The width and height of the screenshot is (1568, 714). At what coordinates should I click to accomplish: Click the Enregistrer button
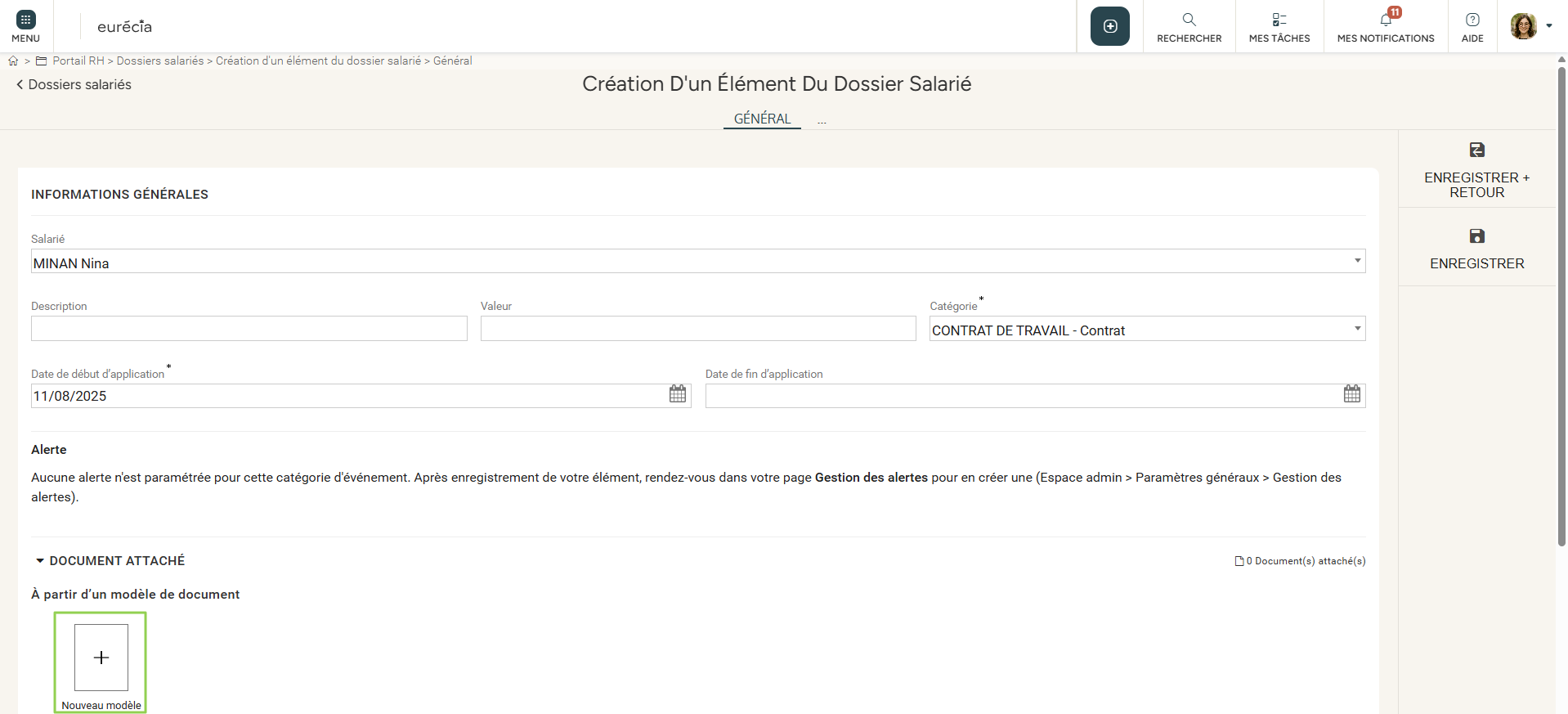tap(1476, 249)
